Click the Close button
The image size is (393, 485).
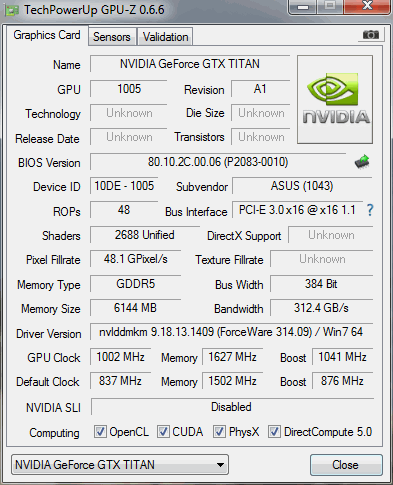coord(346,465)
